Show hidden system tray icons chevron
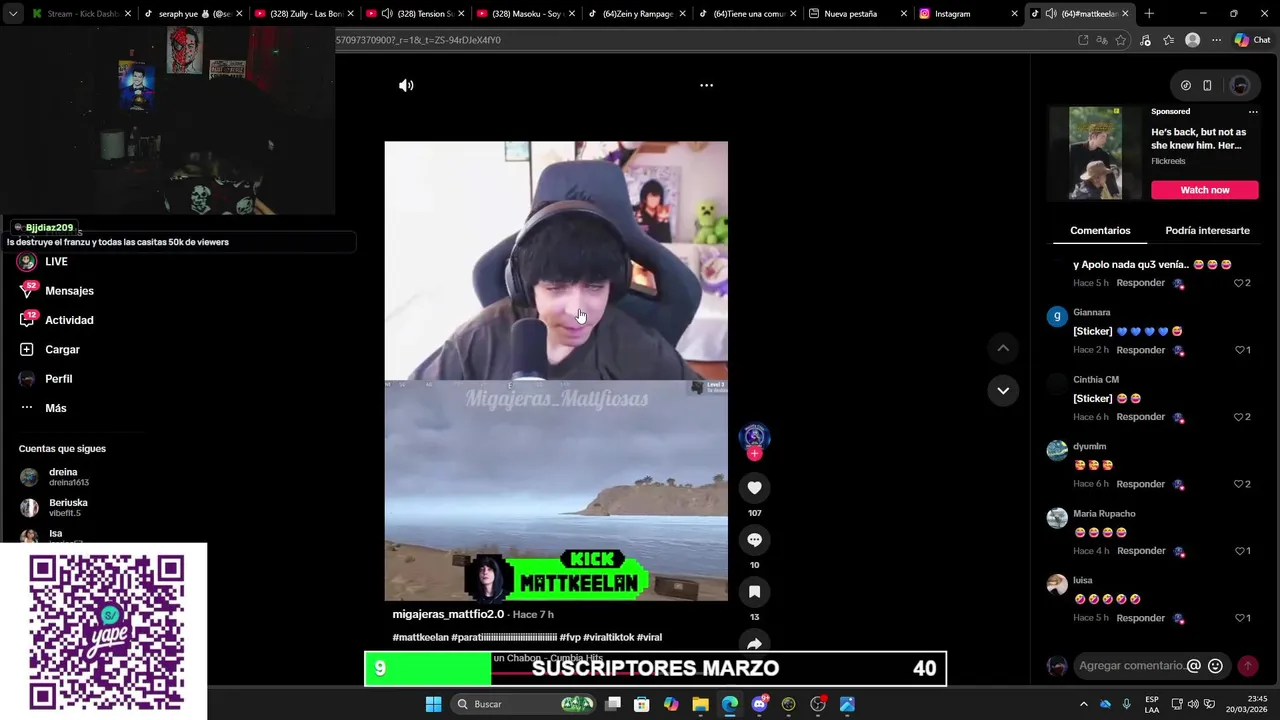 1083,704
